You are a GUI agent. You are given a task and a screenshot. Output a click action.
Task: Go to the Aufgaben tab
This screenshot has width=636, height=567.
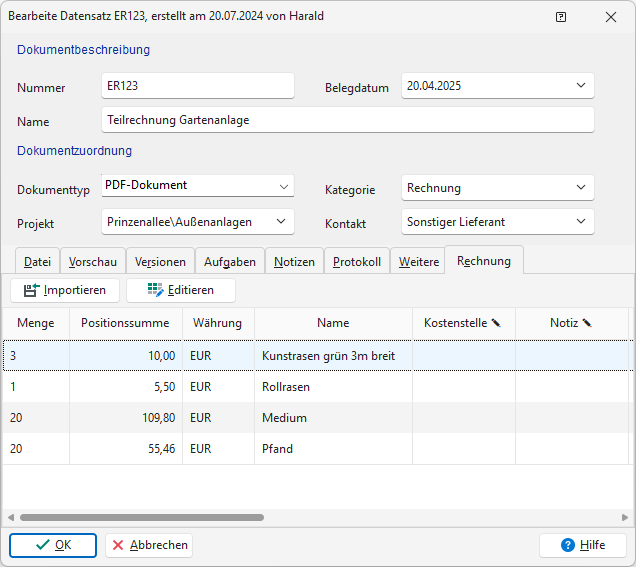(230, 262)
